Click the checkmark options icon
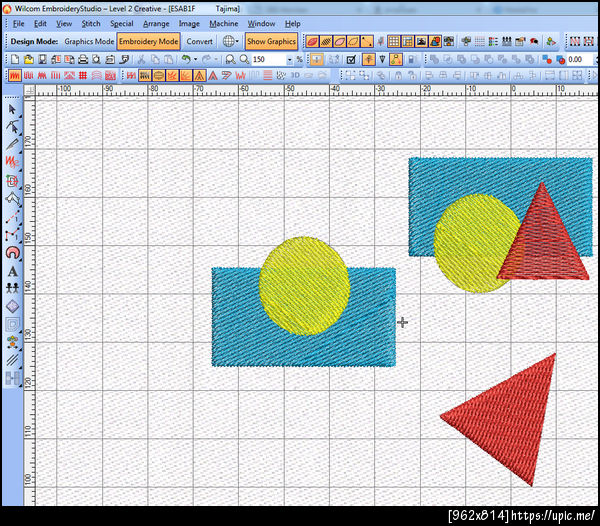 pyautogui.click(x=351, y=59)
